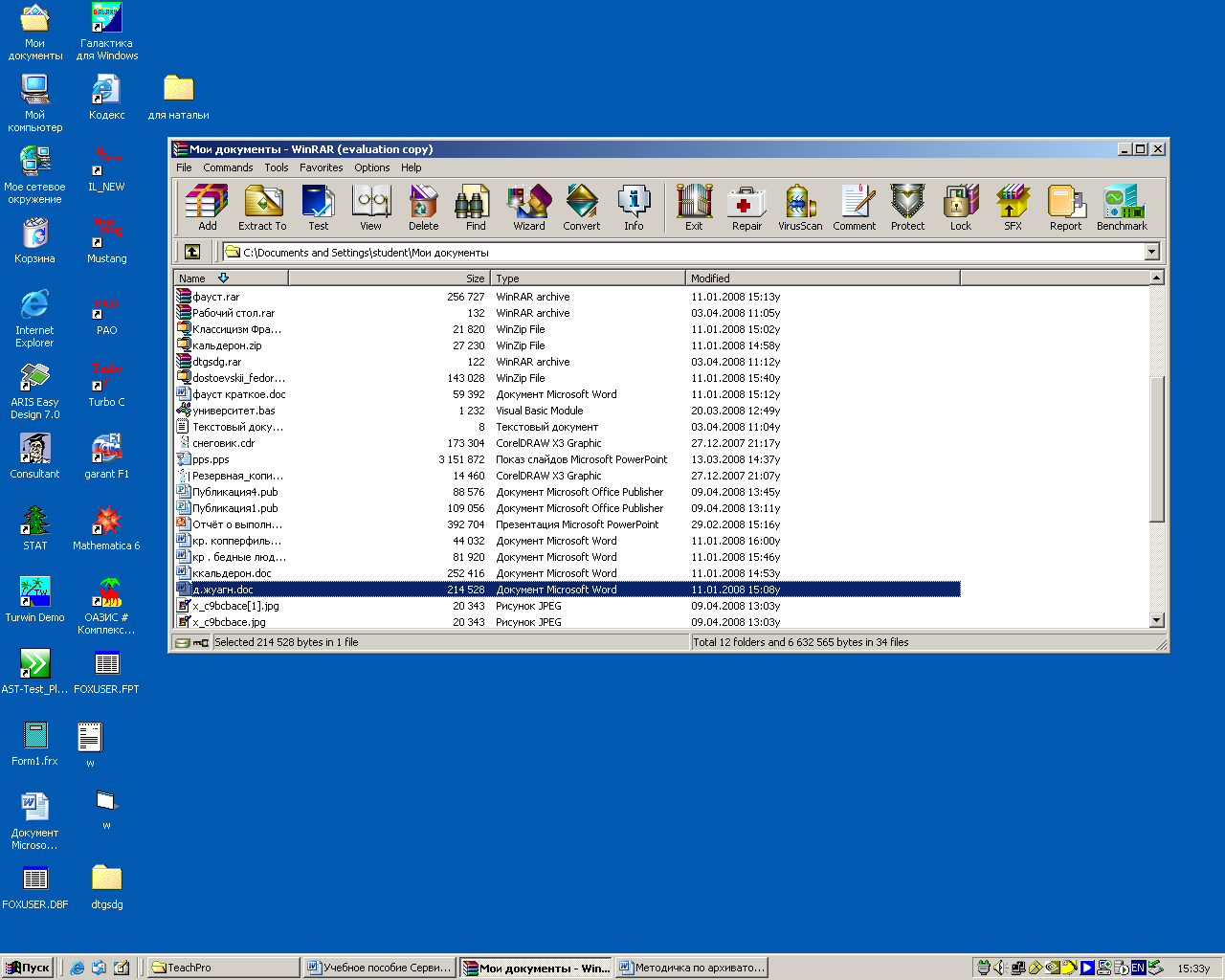Viewport: 1225px width, 980px height.
Task: Select the Turwin Demo desktop icon
Action: 34,600
